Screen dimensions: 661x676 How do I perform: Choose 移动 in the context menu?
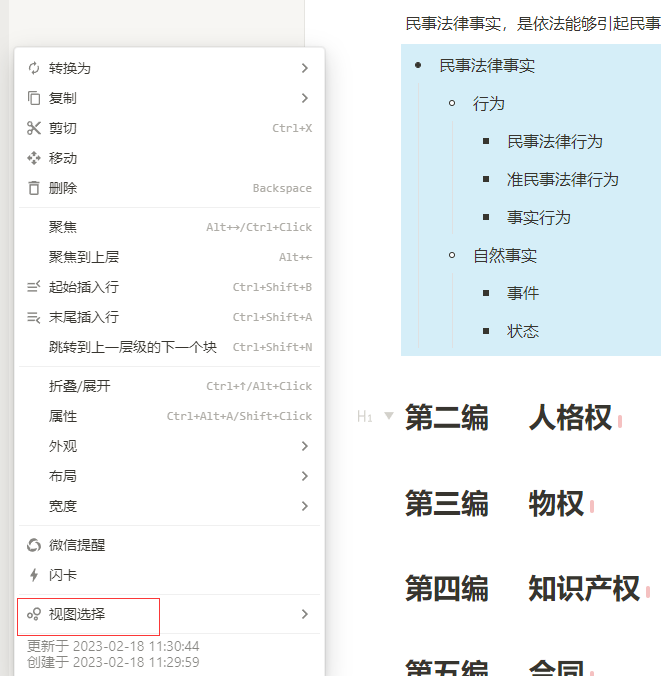pos(169,158)
